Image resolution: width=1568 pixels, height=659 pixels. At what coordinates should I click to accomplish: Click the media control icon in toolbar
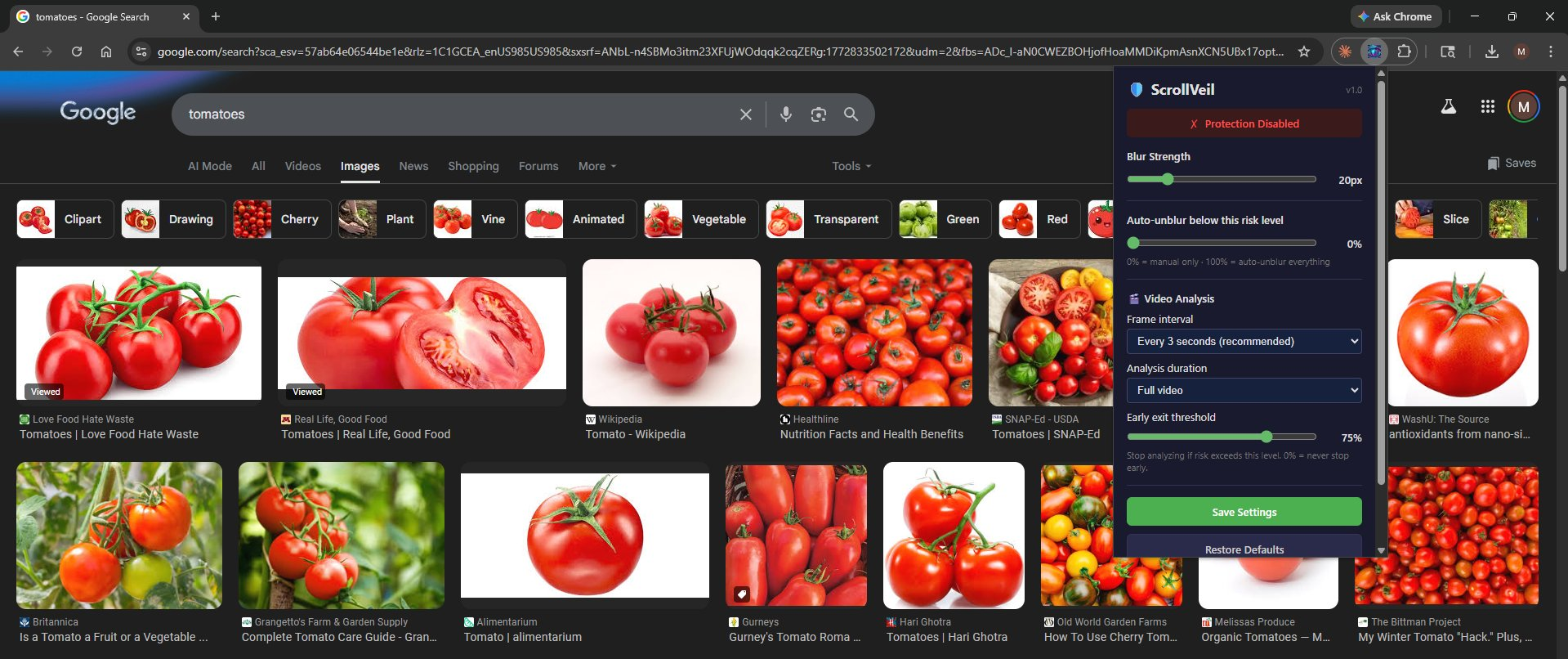(x=1448, y=52)
